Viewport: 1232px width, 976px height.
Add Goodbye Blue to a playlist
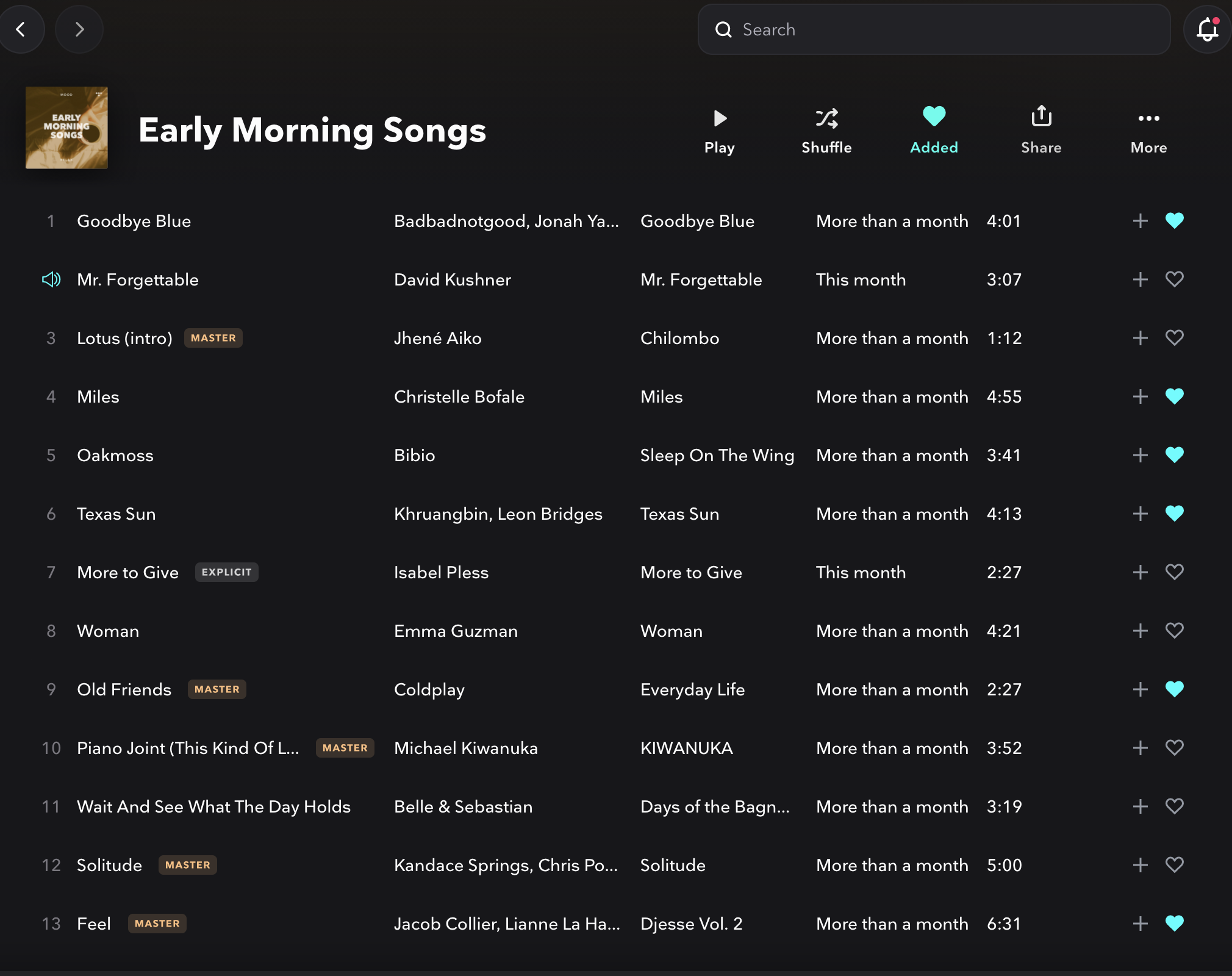pos(1140,221)
